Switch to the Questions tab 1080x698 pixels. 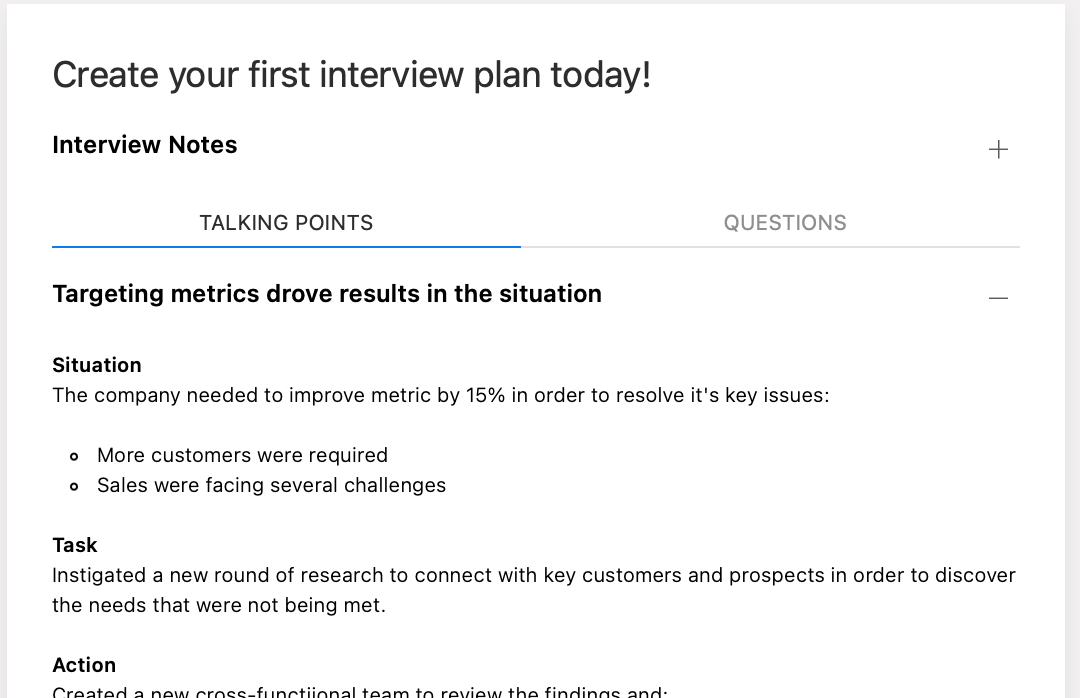(785, 223)
